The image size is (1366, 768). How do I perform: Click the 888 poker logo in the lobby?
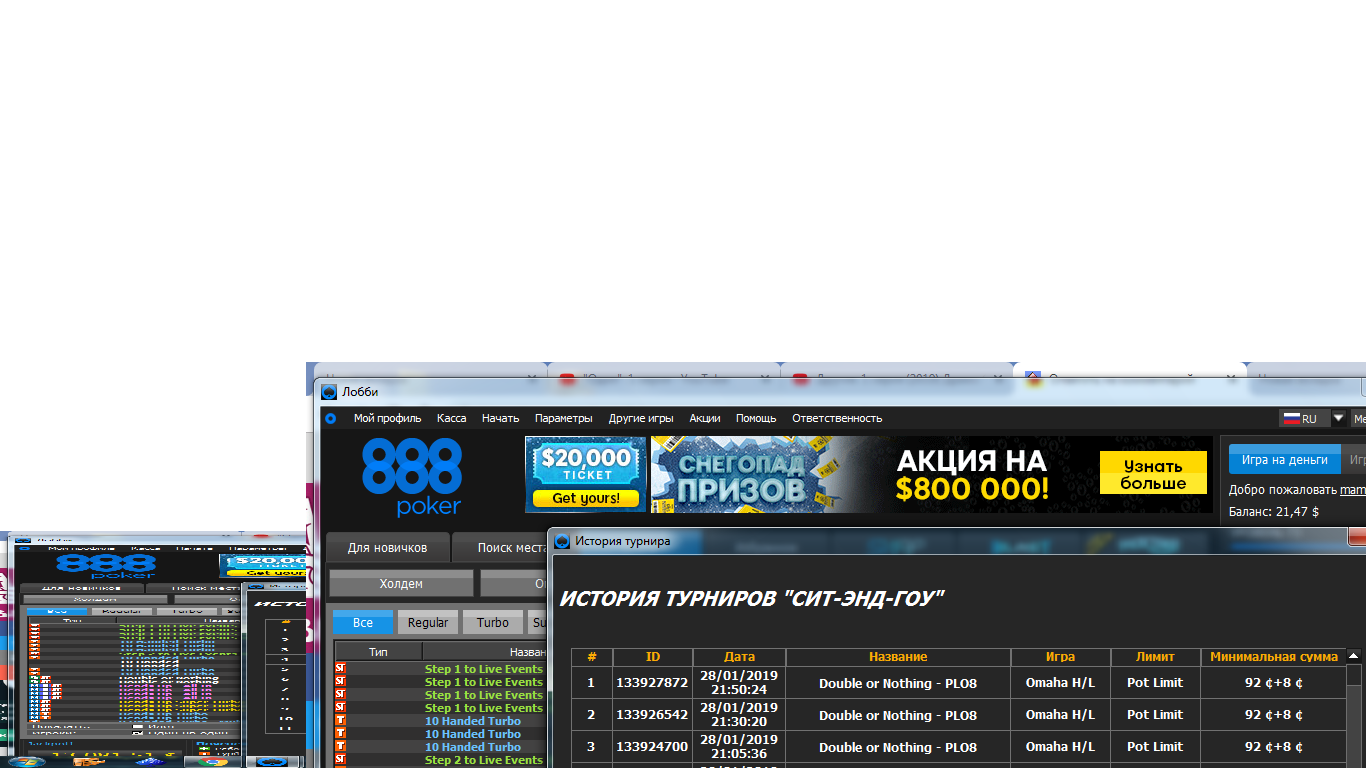(x=412, y=476)
